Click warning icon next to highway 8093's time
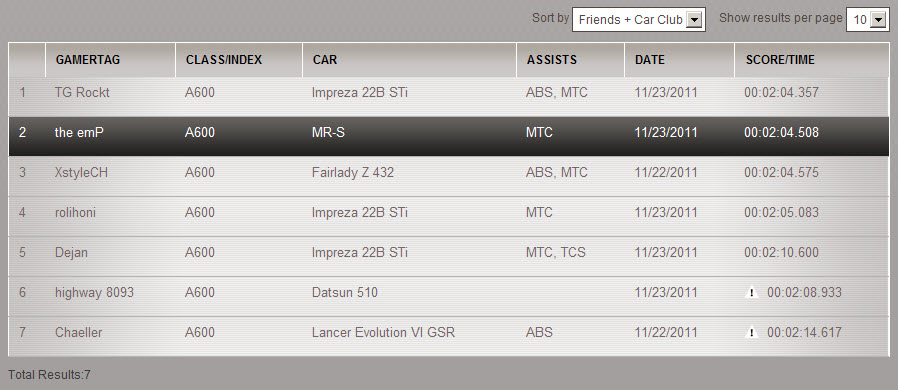 (751, 293)
